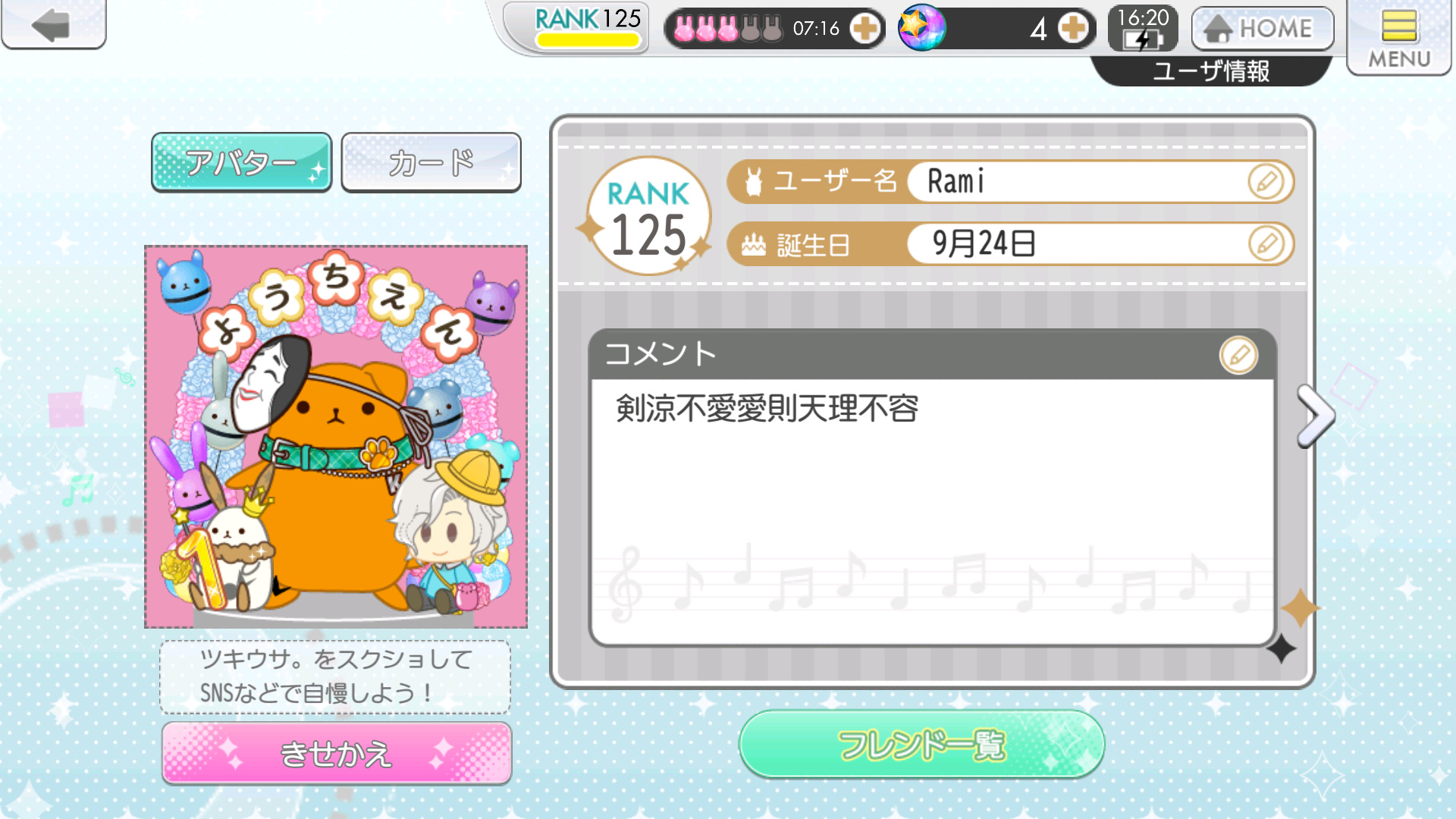Edit comment with pencil icon
The width and height of the screenshot is (1456, 819).
click(x=1238, y=355)
